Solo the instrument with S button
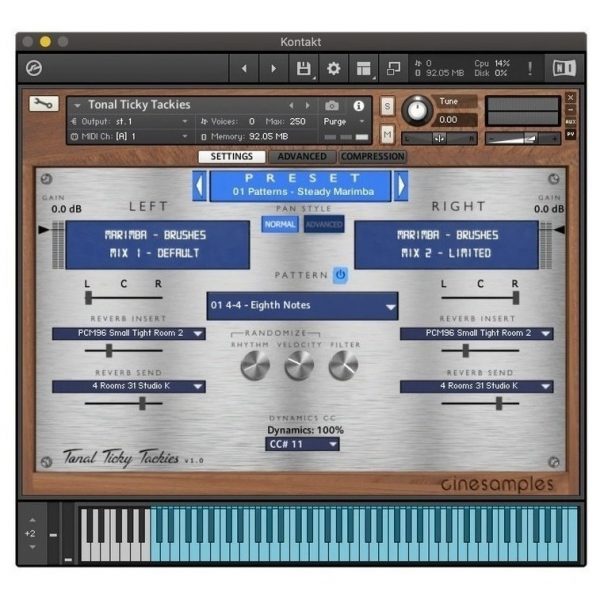The image size is (600, 600). [x=387, y=106]
